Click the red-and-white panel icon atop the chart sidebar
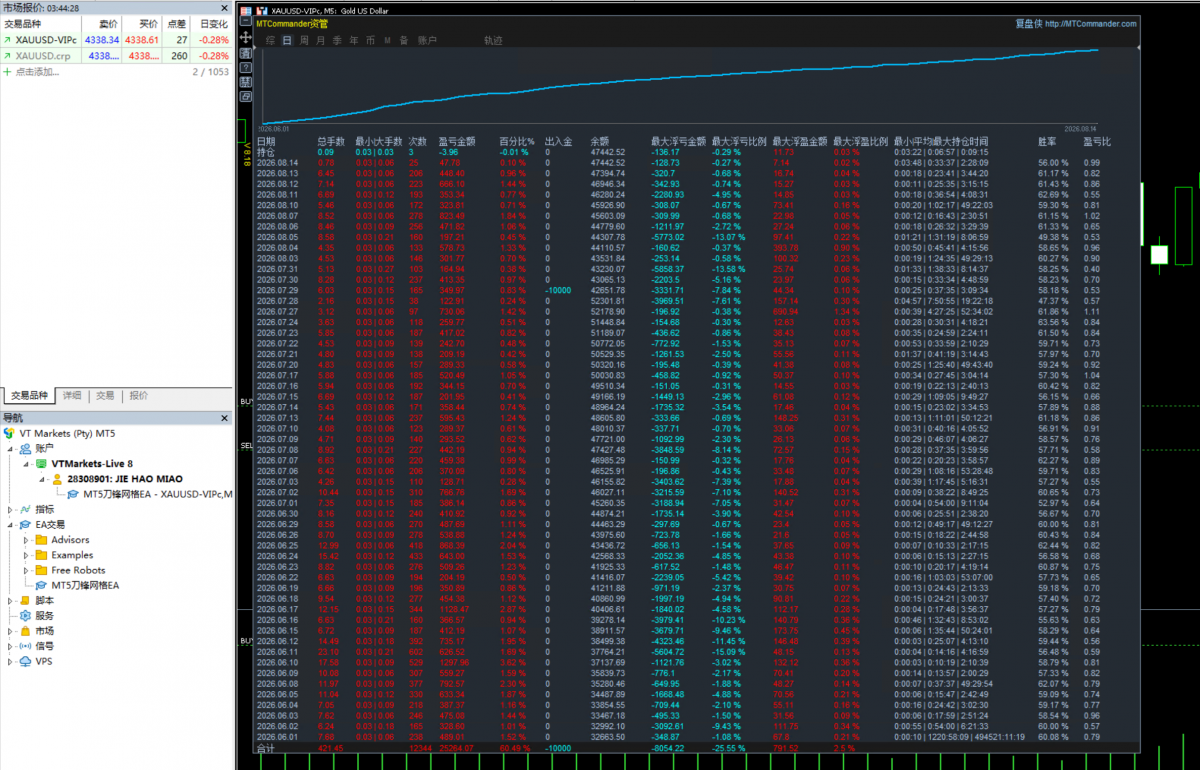The image size is (1200, 770). pyautogui.click(x=246, y=11)
